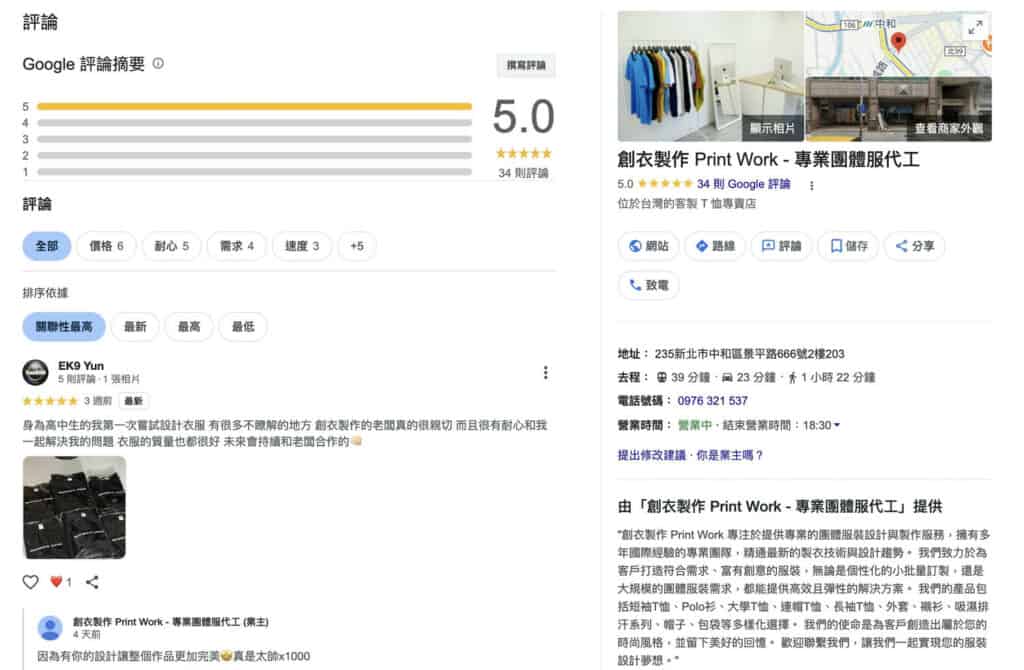The height and width of the screenshot is (670, 1024).
Task: Sort reviews by 最高 rating
Action: coord(189,327)
